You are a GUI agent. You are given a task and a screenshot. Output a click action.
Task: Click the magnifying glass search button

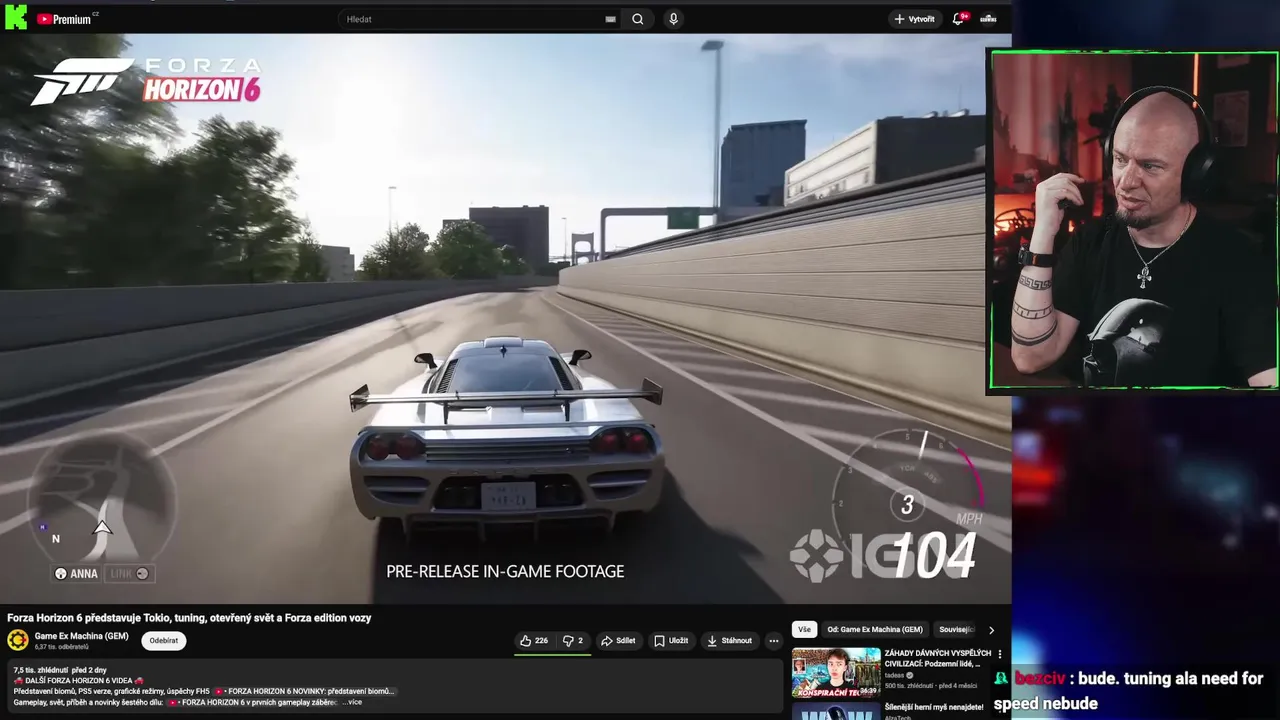(638, 19)
